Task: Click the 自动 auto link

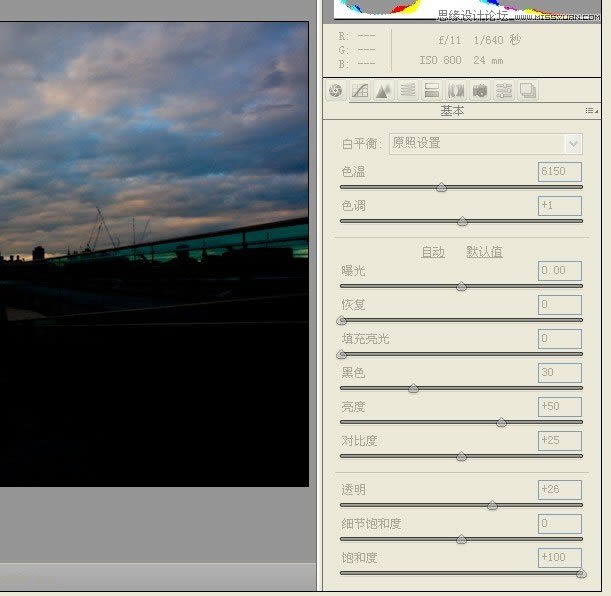Action: point(432,252)
